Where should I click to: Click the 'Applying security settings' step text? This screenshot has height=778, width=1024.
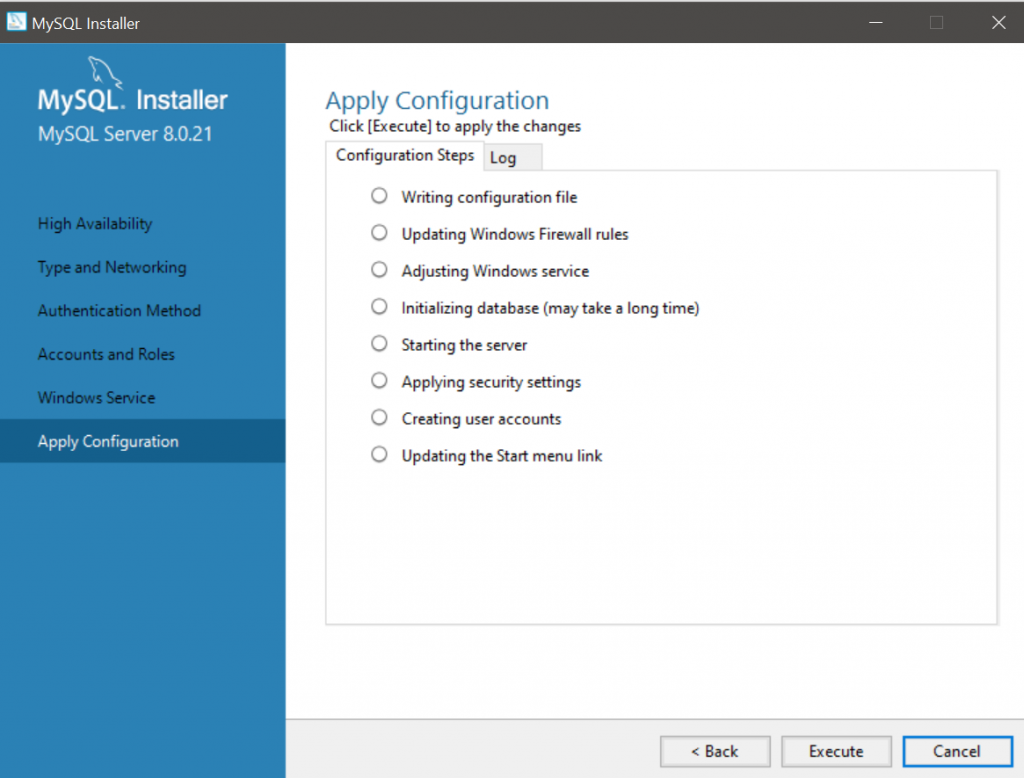click(x=491, y=382)
